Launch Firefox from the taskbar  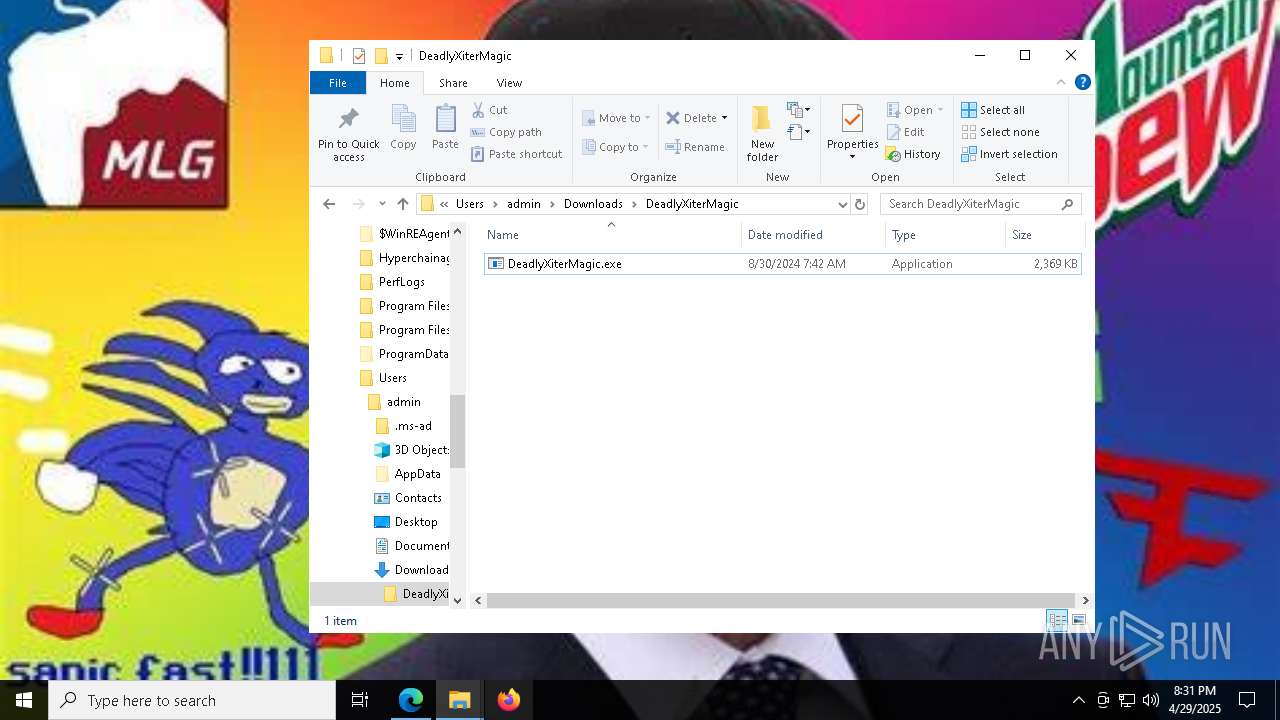point(509,700)
